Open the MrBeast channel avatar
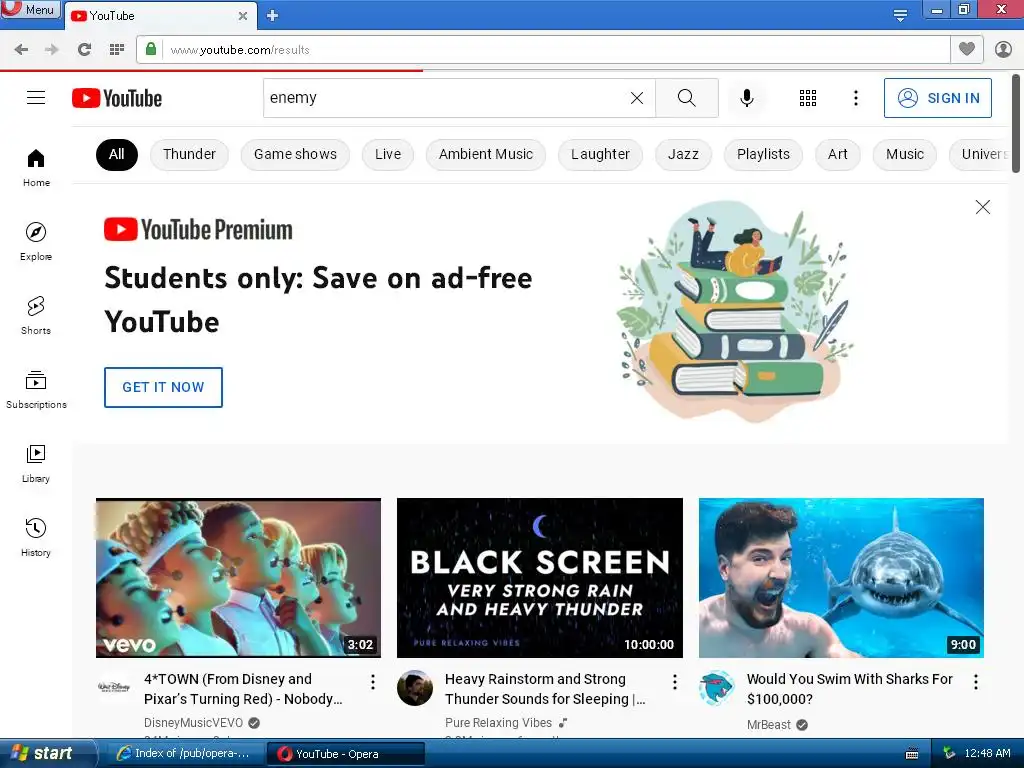 tap(716, 688)
